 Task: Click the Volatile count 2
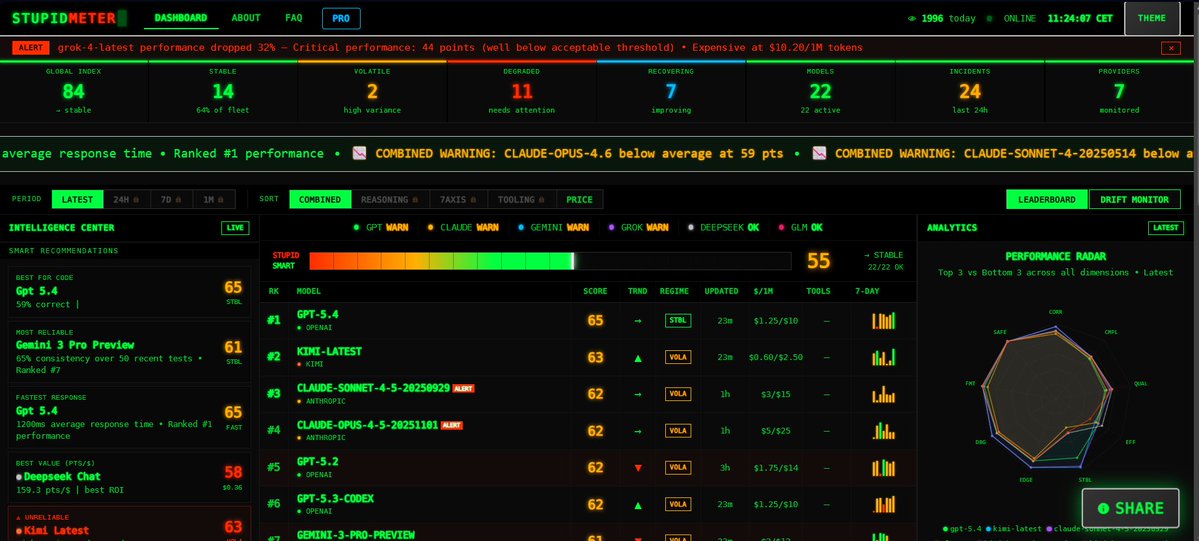point(372,93)
